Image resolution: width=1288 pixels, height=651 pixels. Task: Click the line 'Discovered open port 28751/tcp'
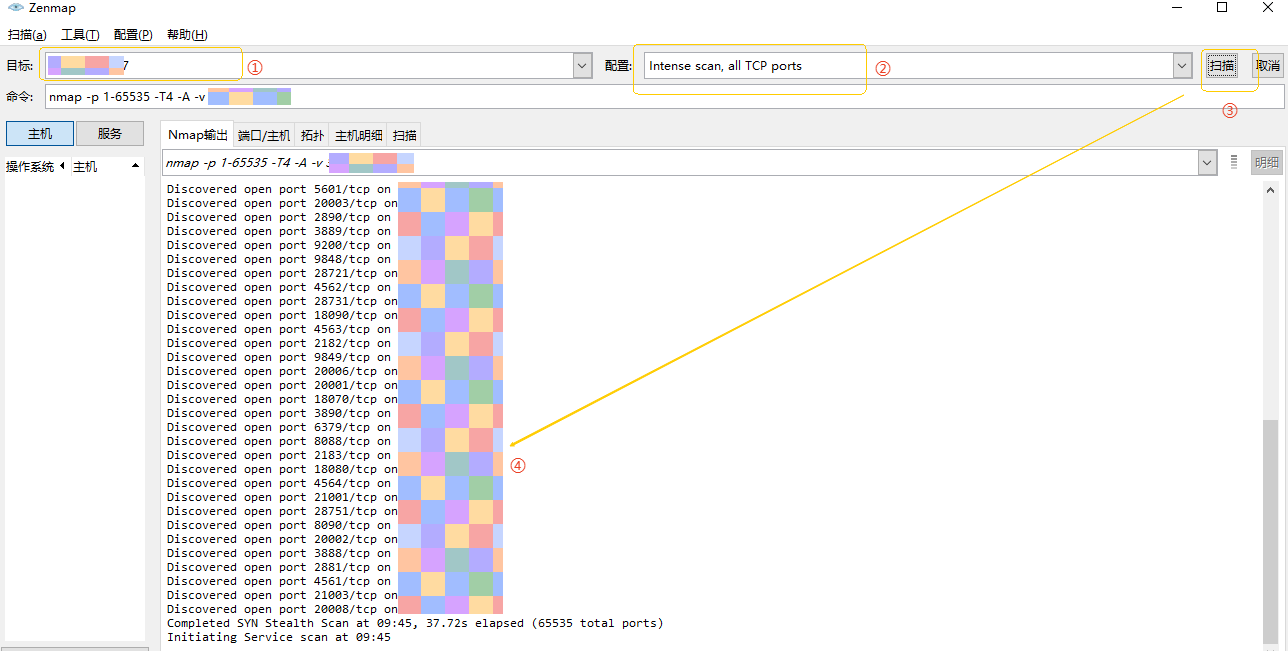point(282,511)
